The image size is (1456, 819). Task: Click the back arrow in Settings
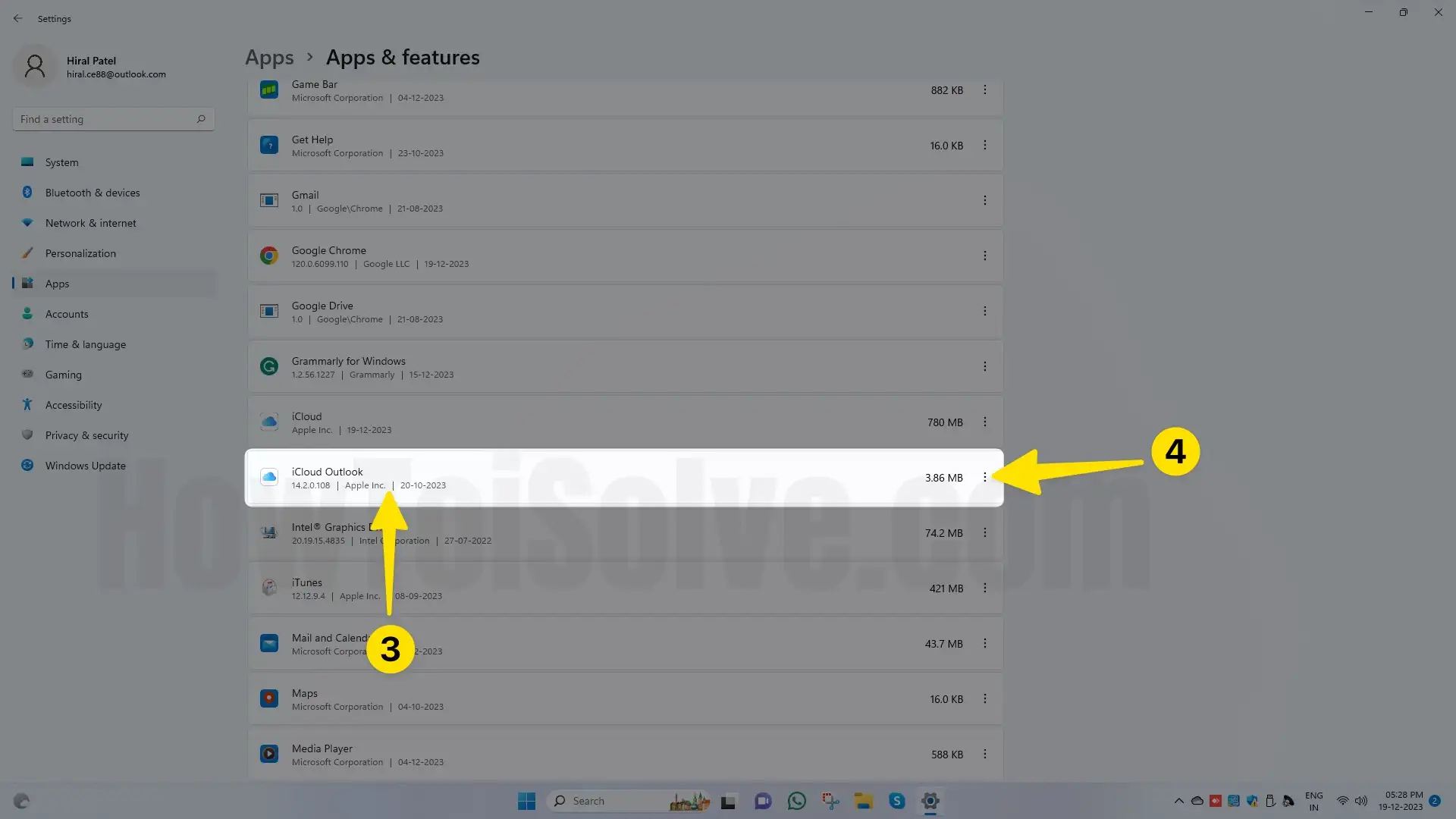click(x=17, y=18)
